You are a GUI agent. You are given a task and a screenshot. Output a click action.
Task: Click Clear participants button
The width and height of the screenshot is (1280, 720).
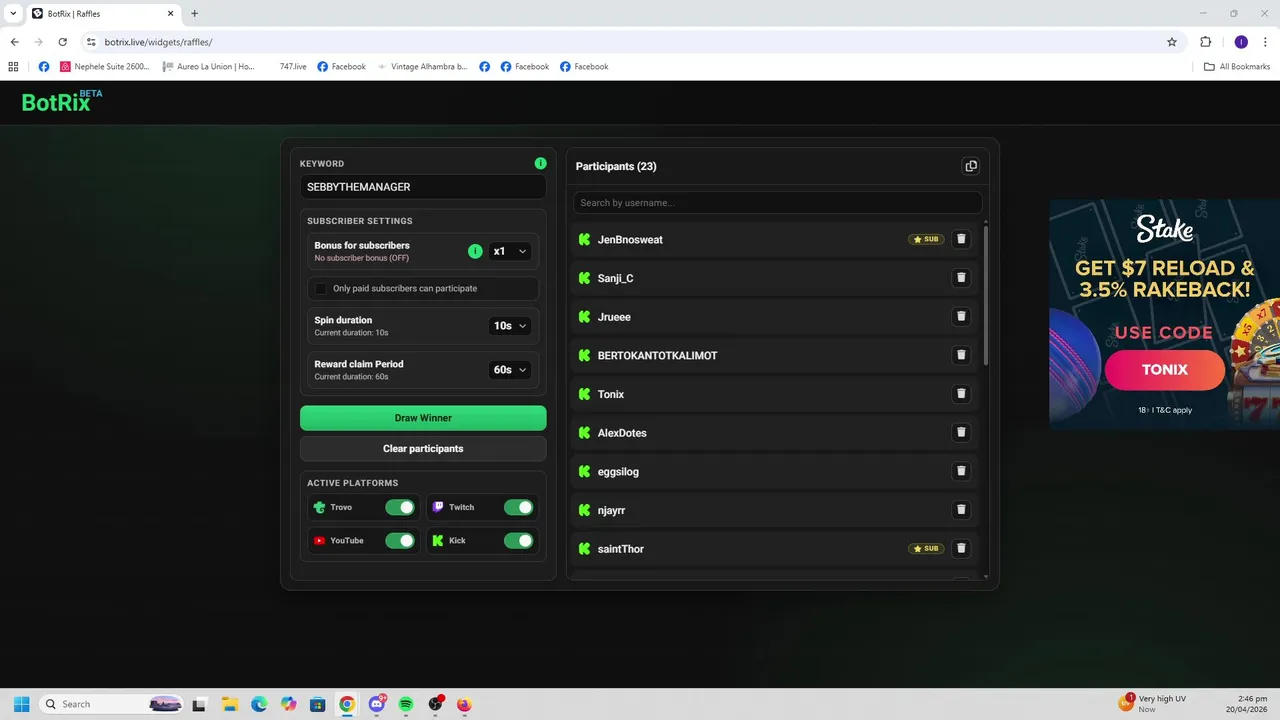pos(423,449)
